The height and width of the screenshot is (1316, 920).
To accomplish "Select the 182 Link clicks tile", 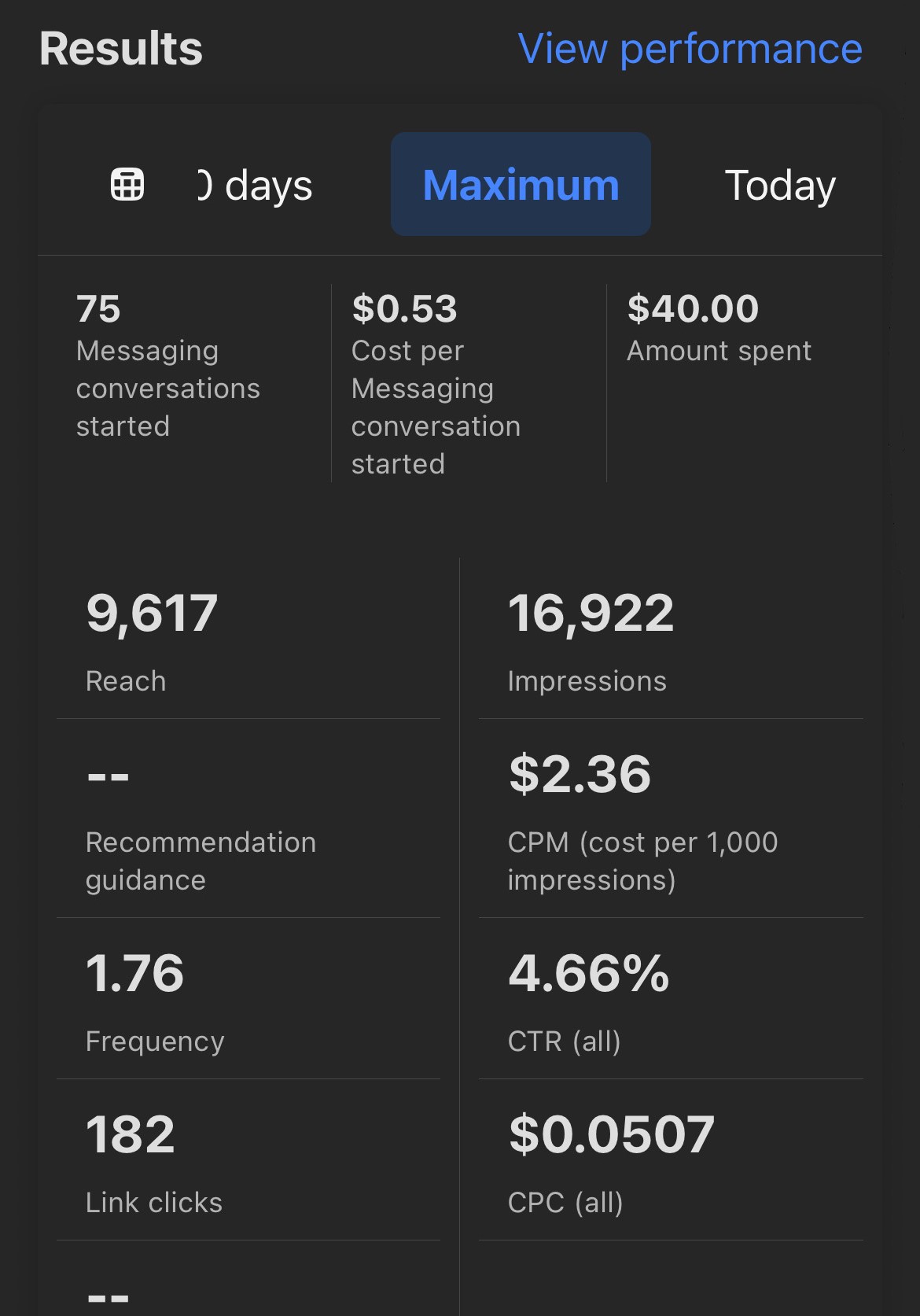I will [x=248, y=1159].
